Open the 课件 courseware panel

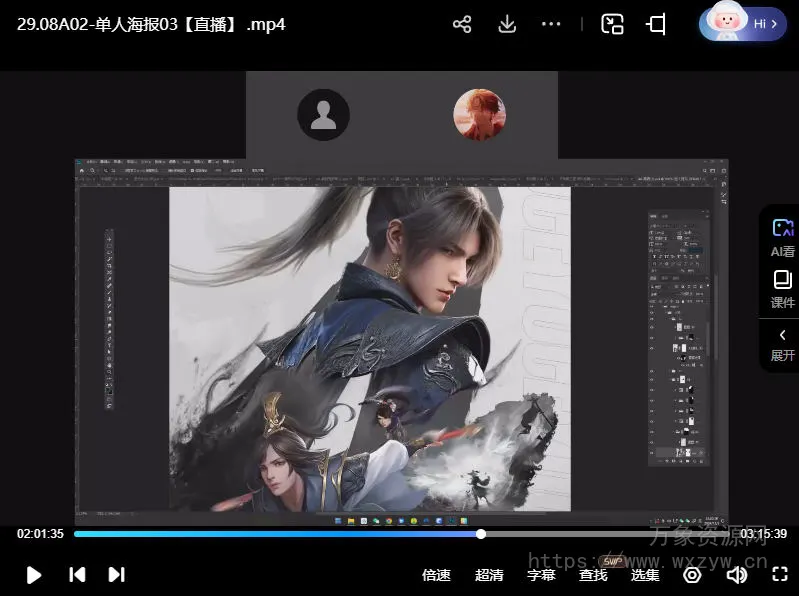[x=782, y=289]
